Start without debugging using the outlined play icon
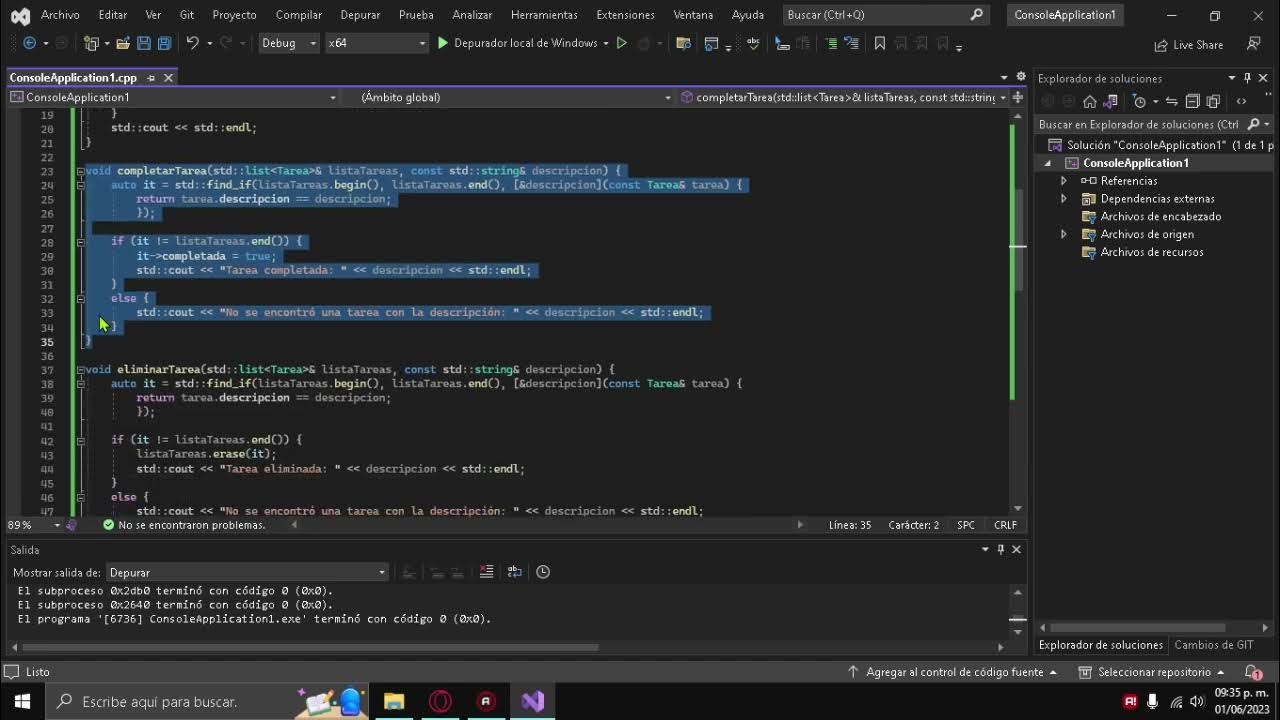The width and height of the screenshot is (1280, 720). coord(621,43)
